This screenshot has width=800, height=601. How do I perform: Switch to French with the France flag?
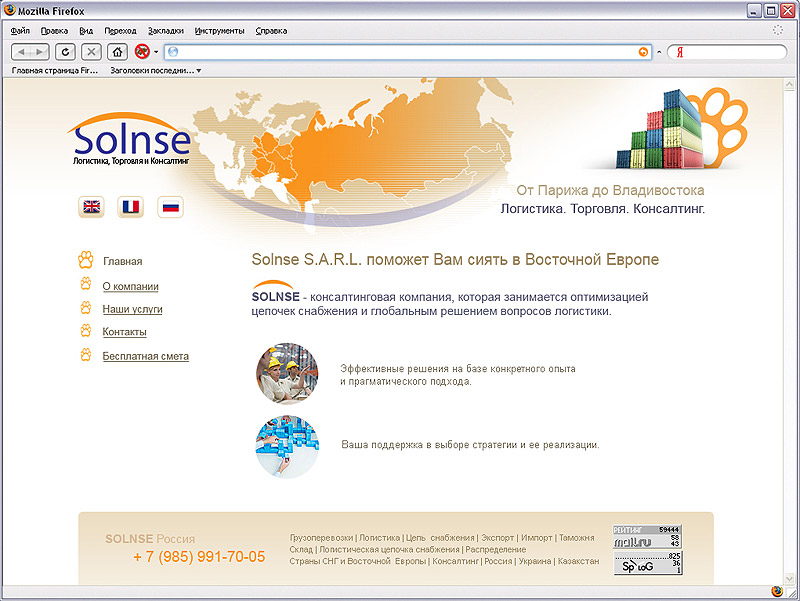tap(131, 207)
